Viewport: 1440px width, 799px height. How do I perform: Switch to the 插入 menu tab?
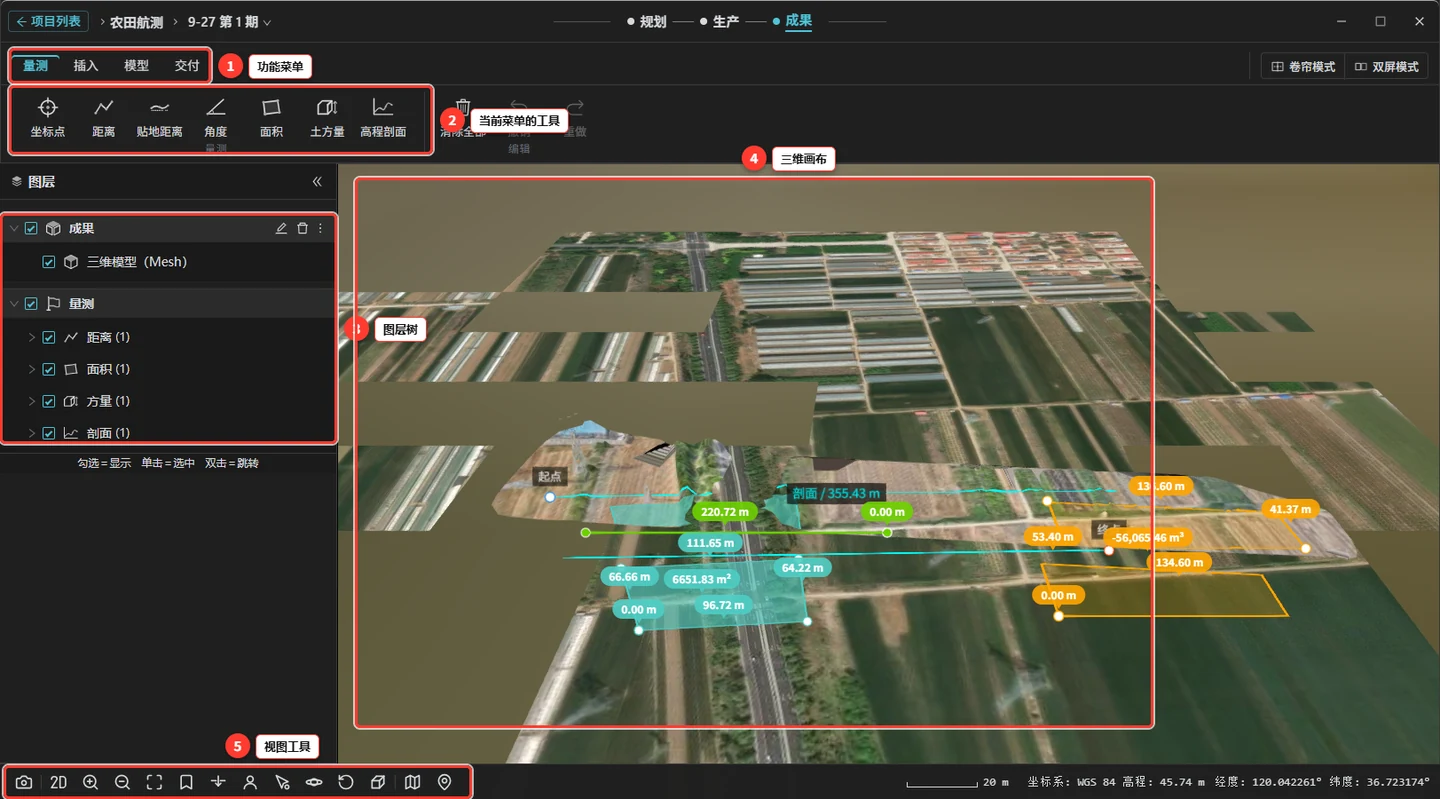point(86,66)
